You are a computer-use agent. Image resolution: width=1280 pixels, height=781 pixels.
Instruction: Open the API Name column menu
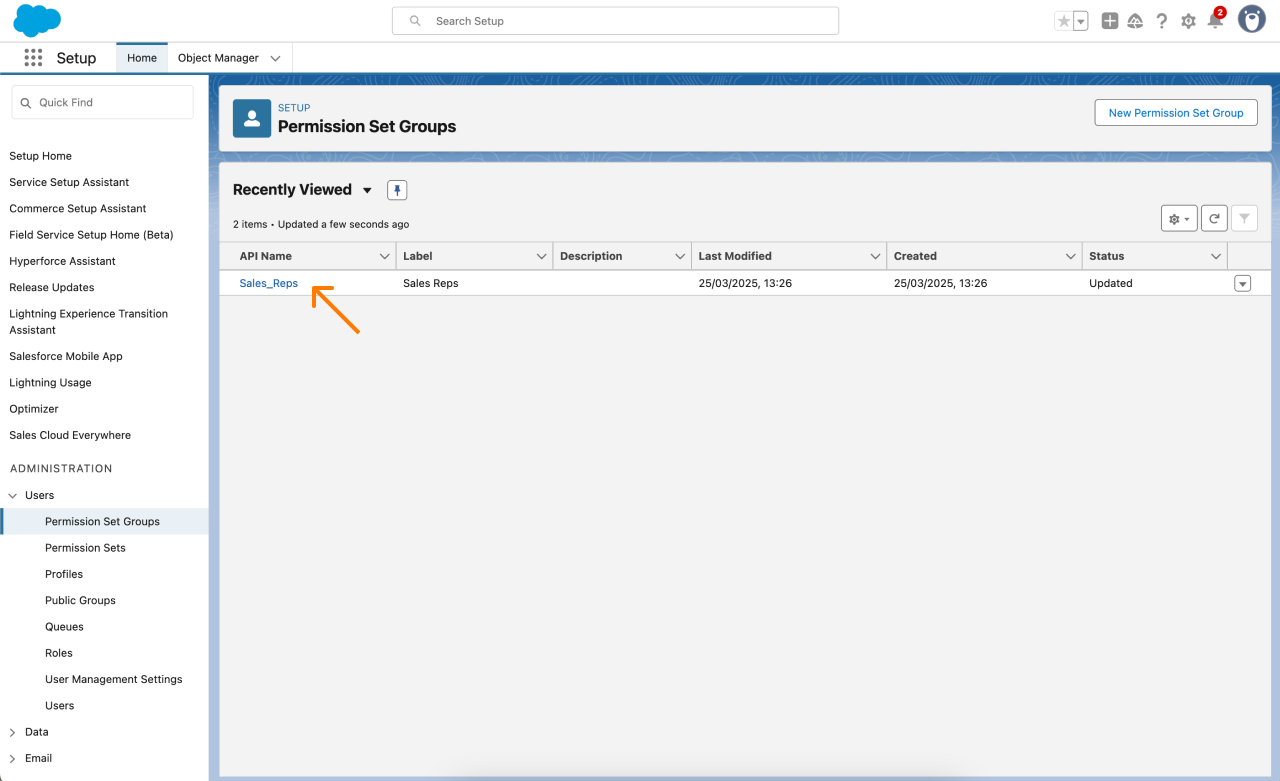point(385,257)
